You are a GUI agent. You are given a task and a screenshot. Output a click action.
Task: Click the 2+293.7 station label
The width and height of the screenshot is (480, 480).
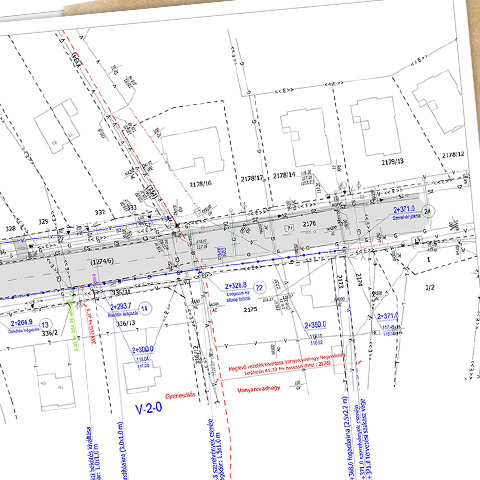pyautogui.click(x=121, y=306)
